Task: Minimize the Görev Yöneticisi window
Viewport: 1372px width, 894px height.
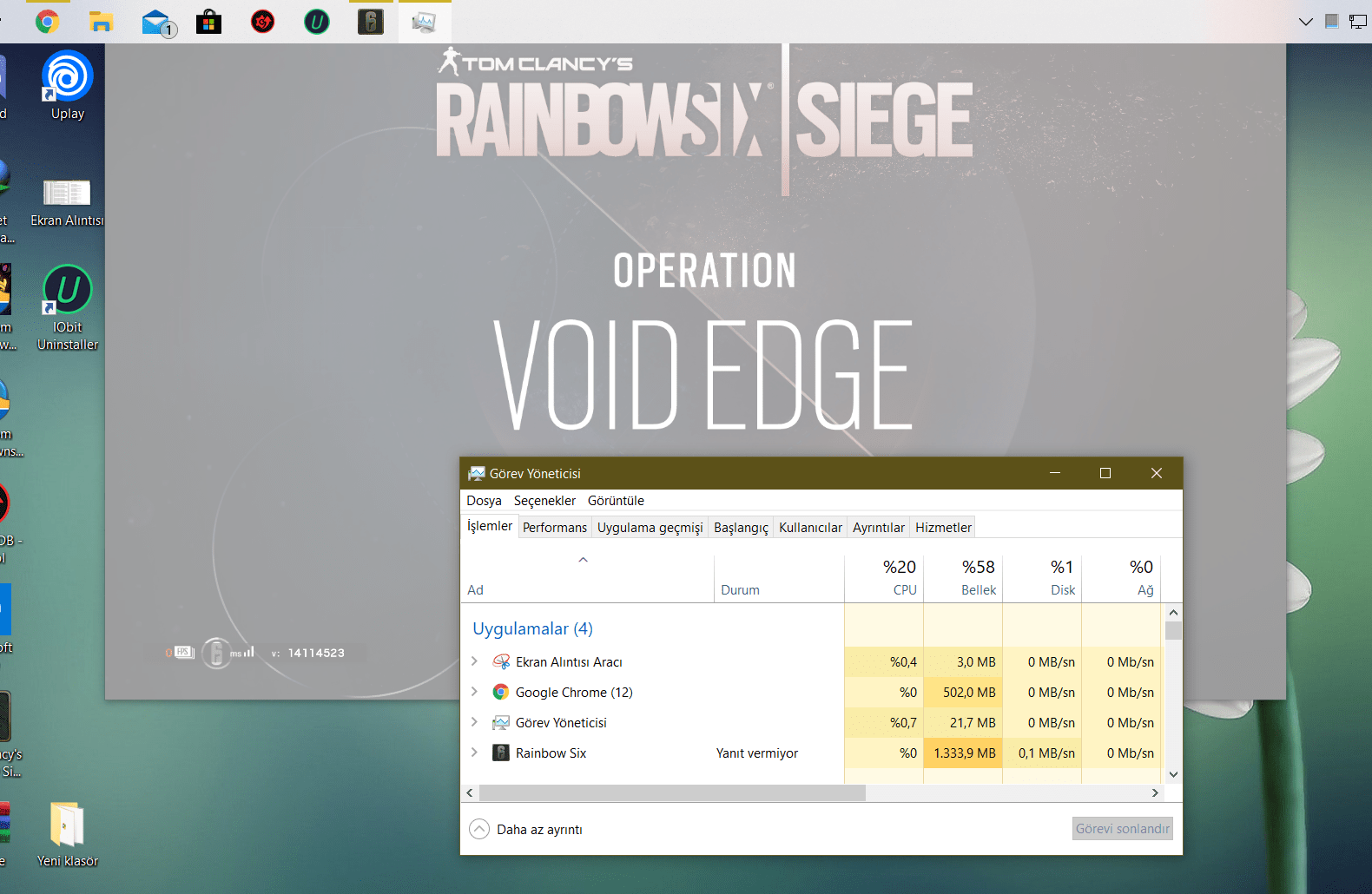Action: 1055,473
